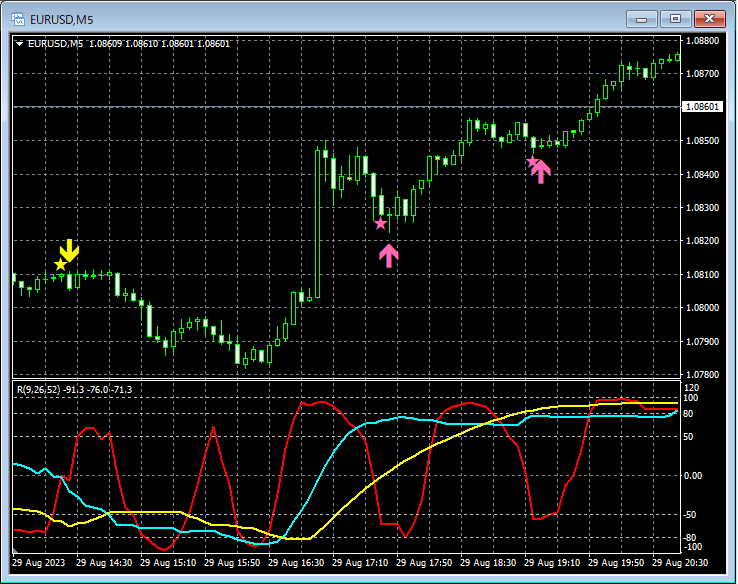Click the 29 Aug 19:50 time label
Screen dimensions: 738x584
tap(616, 563)
